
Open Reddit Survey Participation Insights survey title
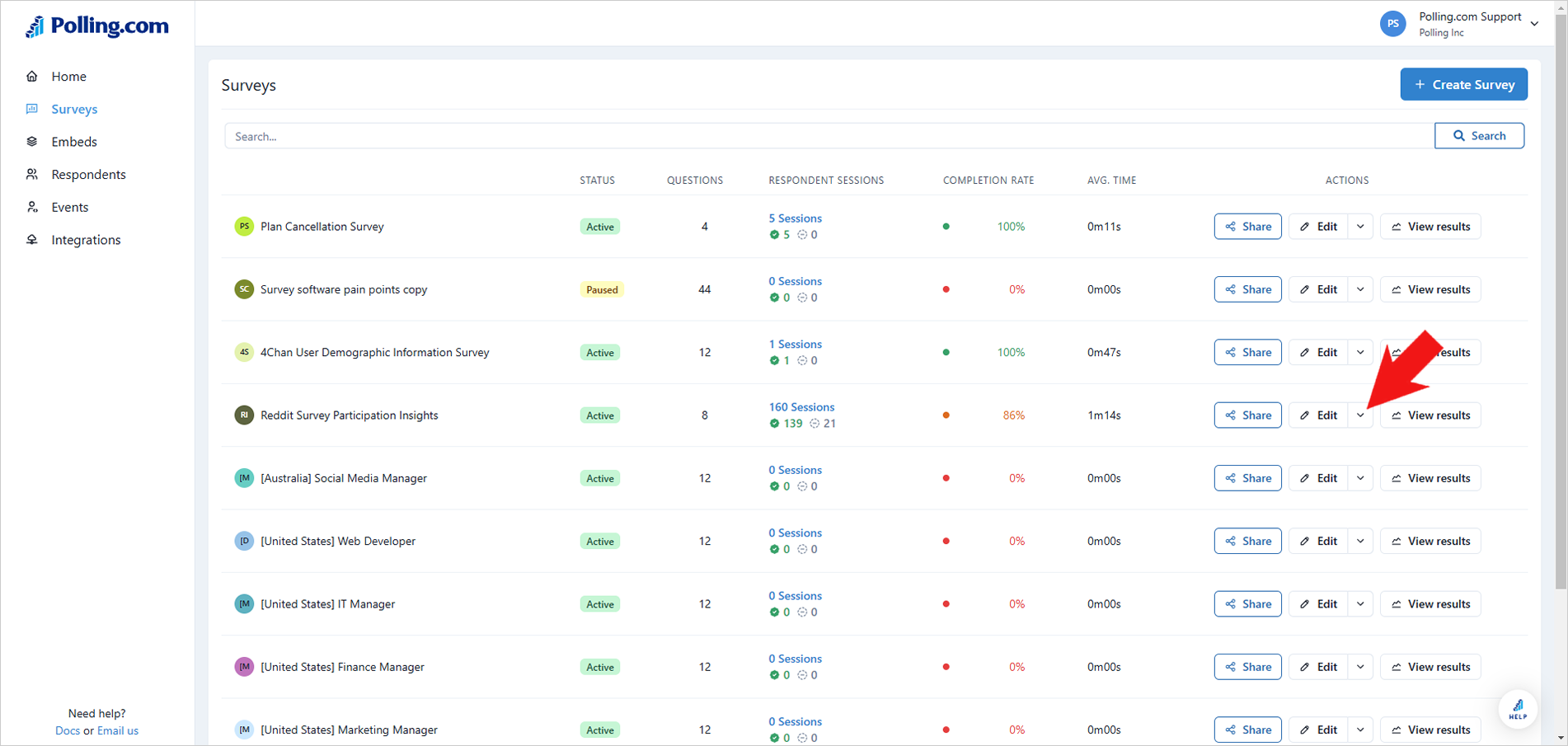pyautogui.click(x=349, y=415)
